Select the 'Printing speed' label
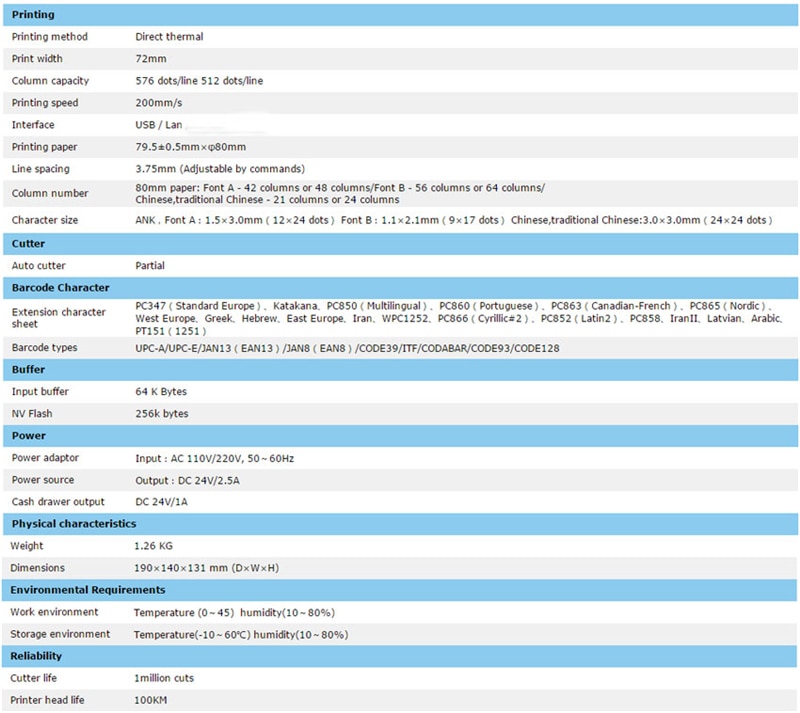The height and width of the screenshot is (713, 800). [x=45, y=103]
